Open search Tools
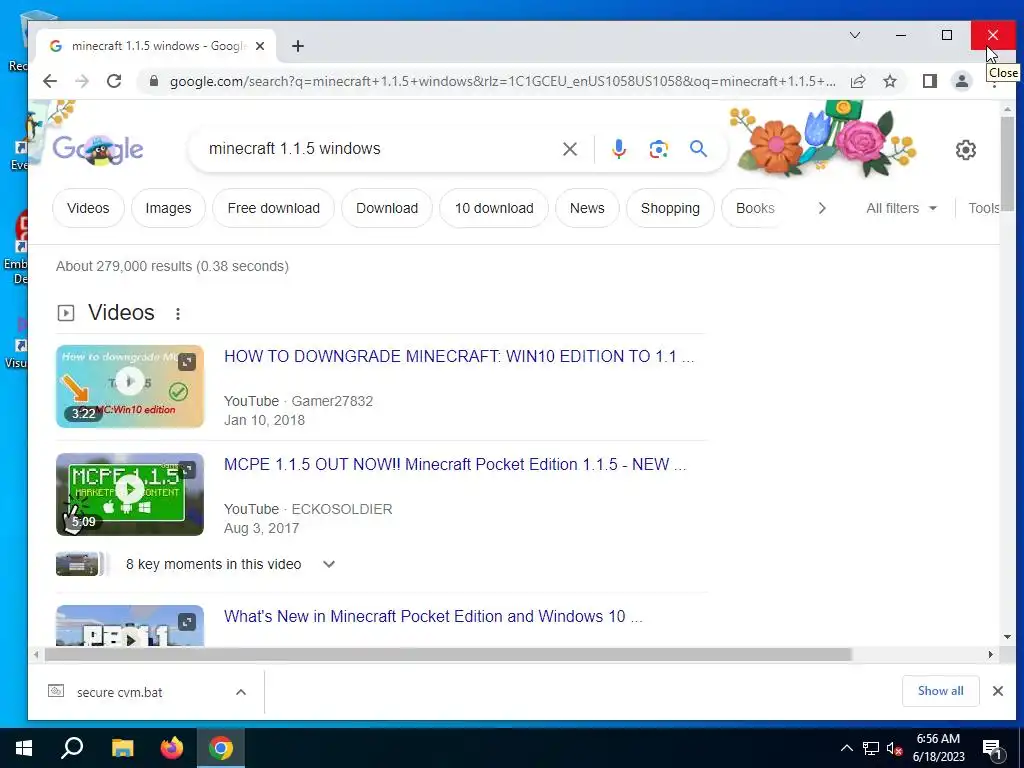 tap(984, 208)
